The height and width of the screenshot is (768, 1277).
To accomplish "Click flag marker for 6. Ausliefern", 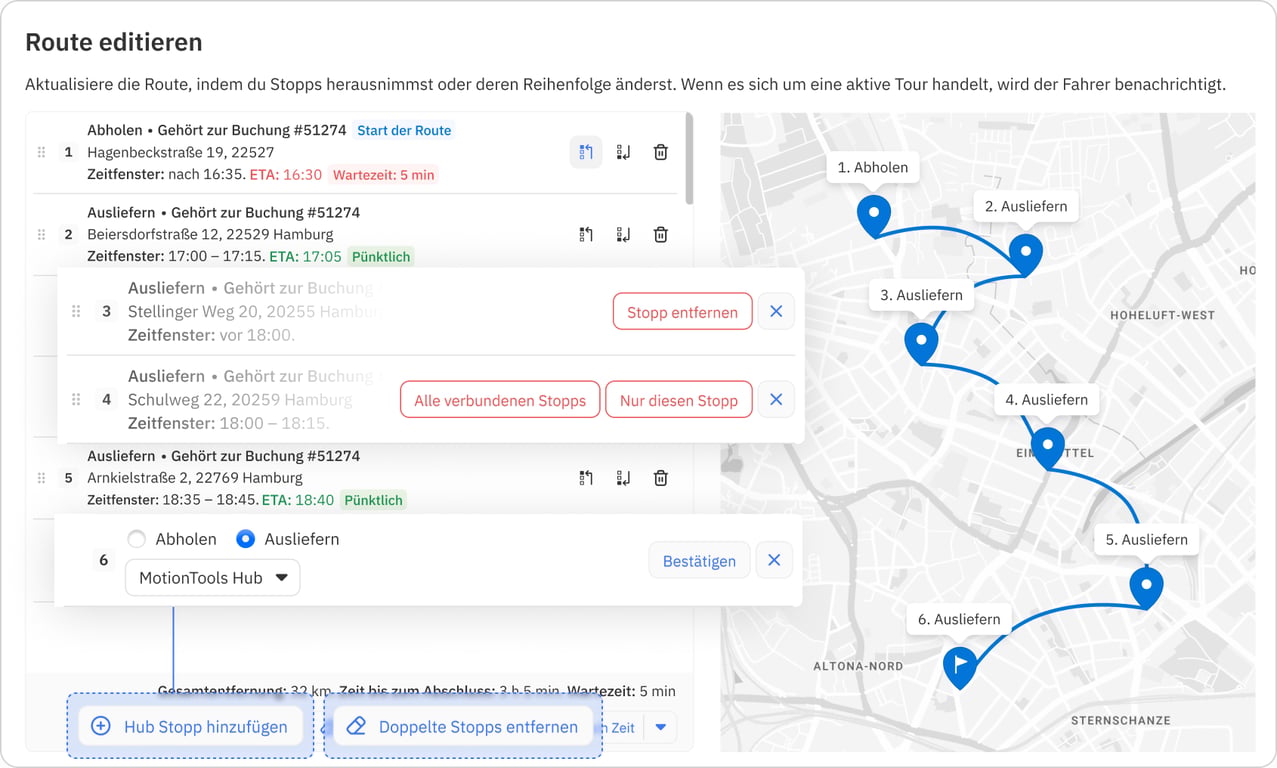I will point(960,667).
